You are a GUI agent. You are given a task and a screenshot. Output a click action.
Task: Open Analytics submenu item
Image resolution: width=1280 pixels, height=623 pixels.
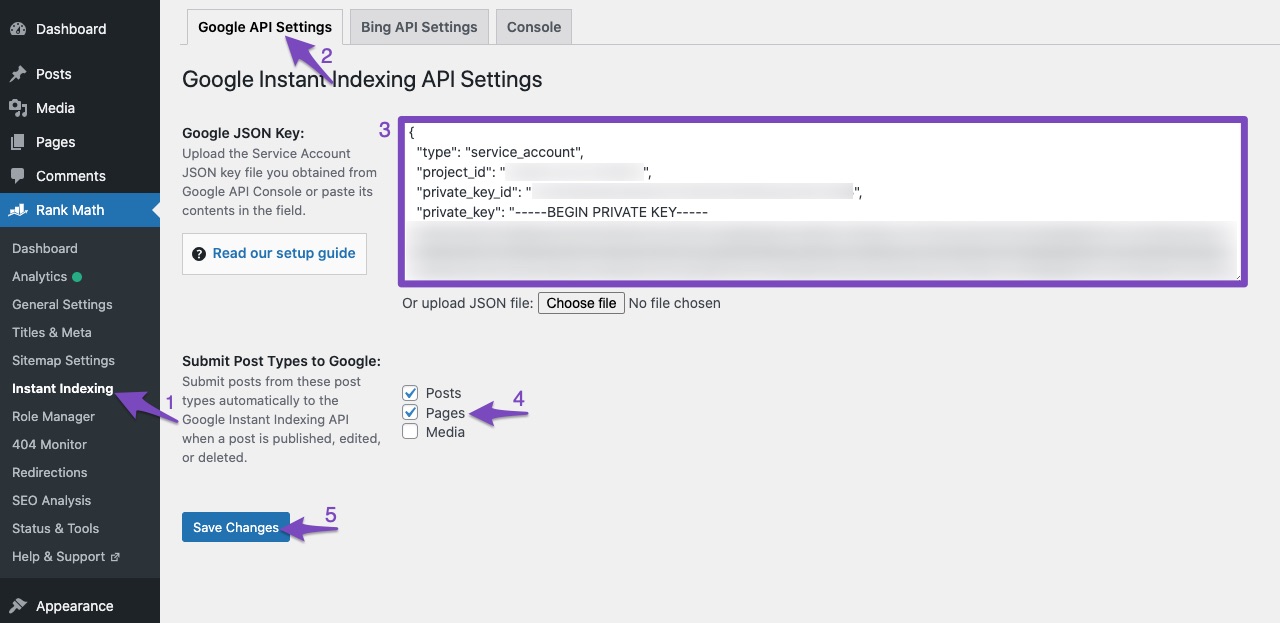click(40, 276)
